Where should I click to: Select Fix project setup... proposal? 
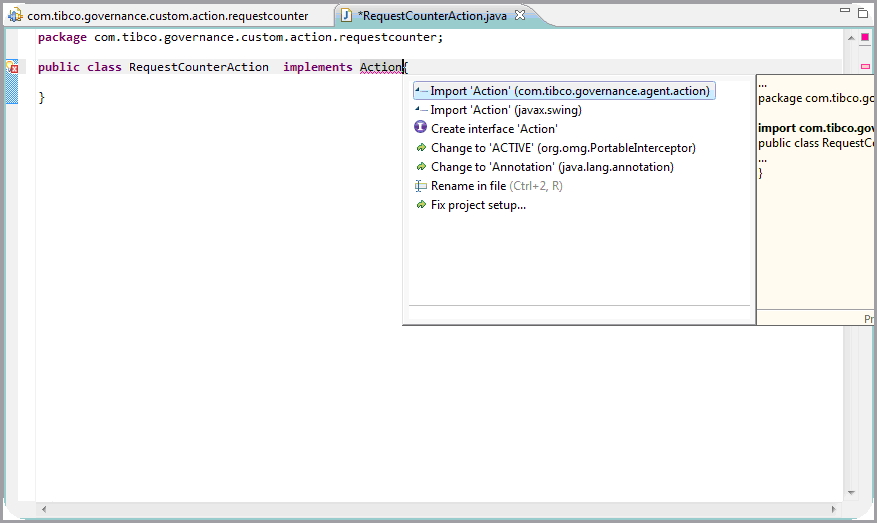[478, 205]
